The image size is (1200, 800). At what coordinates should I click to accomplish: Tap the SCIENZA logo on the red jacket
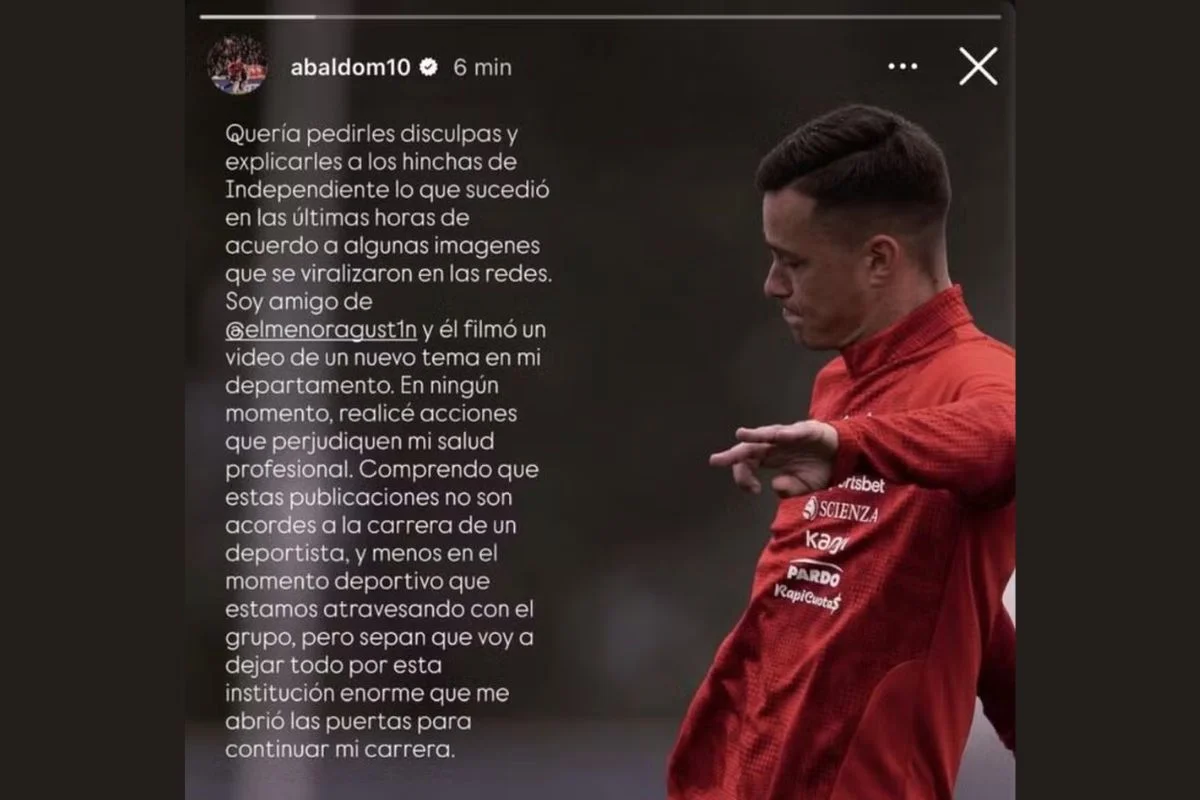(841, 510)
